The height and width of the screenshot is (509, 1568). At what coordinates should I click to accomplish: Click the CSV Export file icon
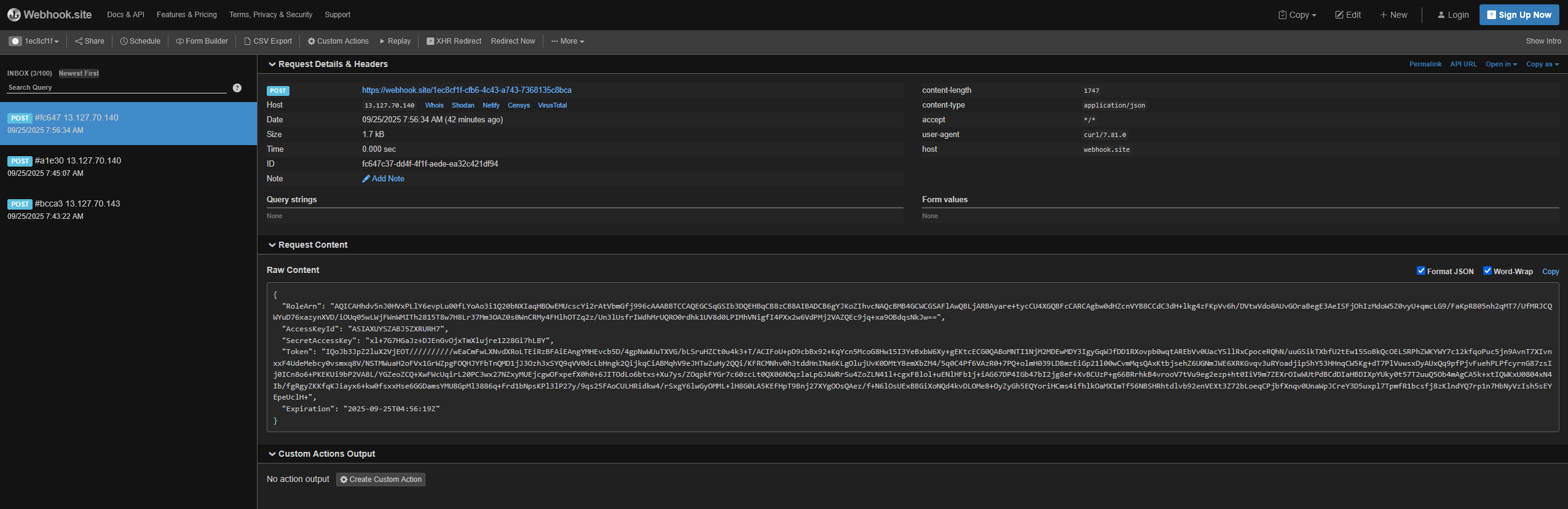[248, 41]
